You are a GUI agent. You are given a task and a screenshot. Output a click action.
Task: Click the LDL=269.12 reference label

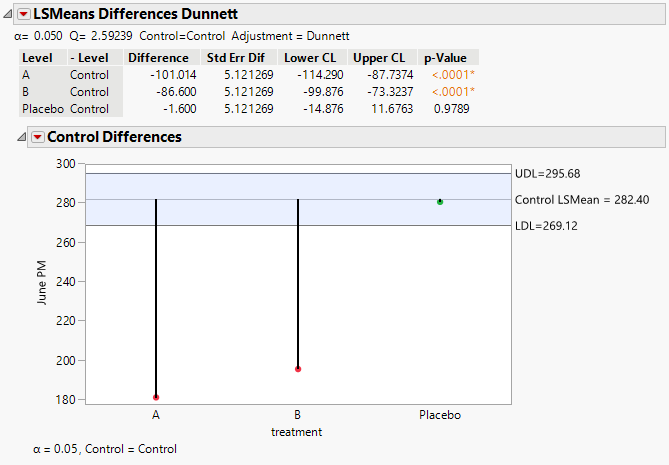point(547,226)
